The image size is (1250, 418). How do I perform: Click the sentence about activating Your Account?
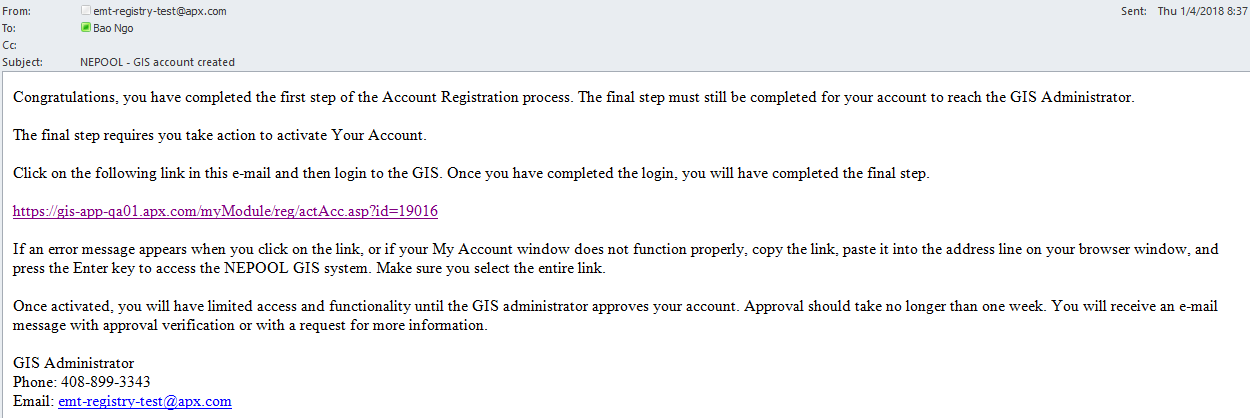point(220,135)
